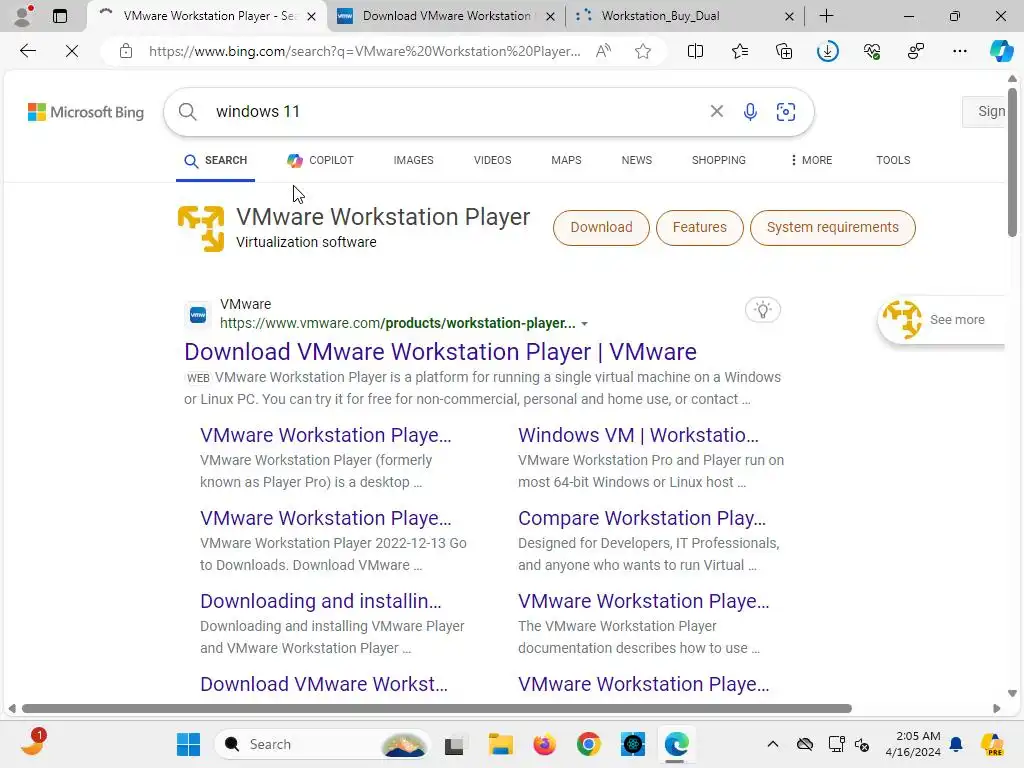
Task: Open the notification bell in tray
Action: pyautogui.click(x=956, y=744)
